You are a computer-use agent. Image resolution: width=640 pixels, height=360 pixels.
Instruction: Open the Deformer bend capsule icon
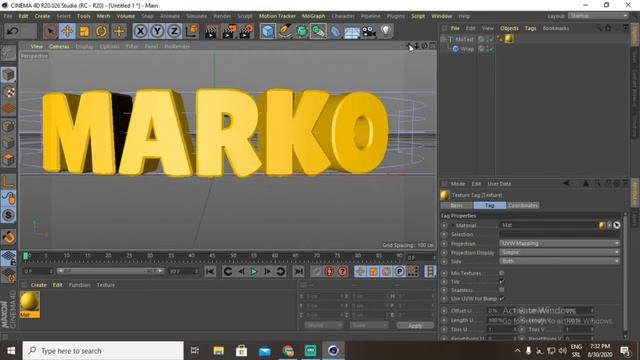click(x=336, y=31)
